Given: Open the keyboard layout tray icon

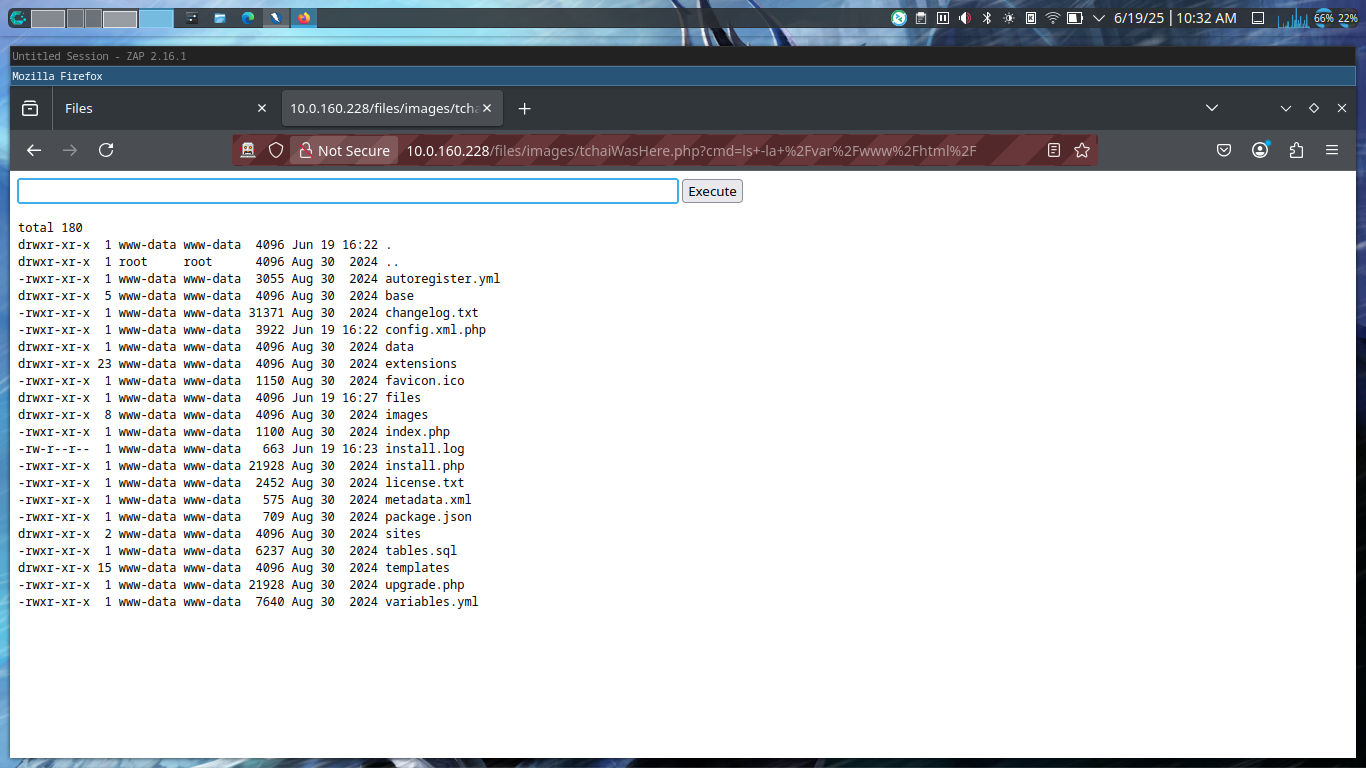Looking at the screenshot, I should (x=1030, y=18).
